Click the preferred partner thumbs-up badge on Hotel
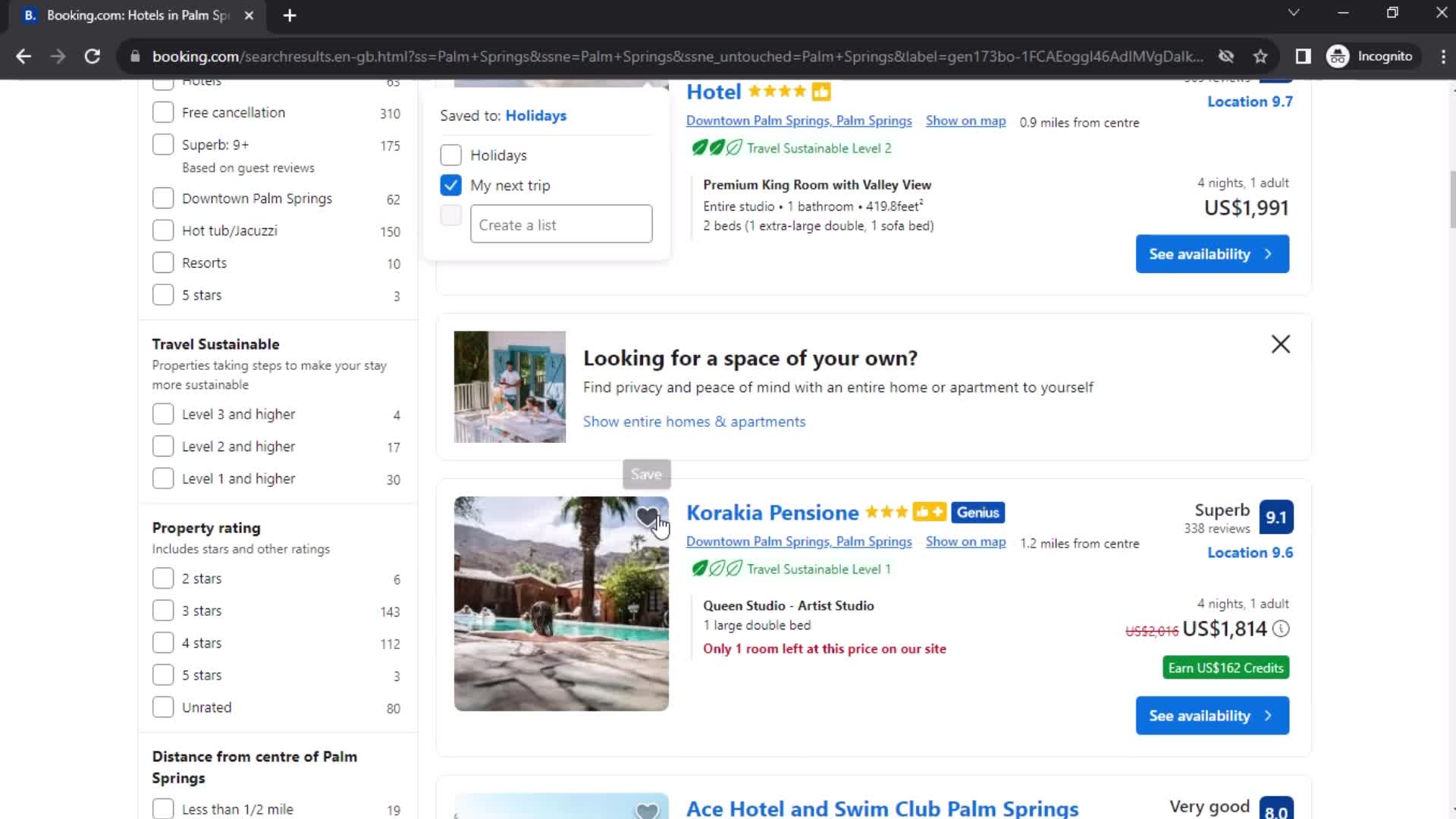This screenshot has height=819, width=1456. point(821,92)
